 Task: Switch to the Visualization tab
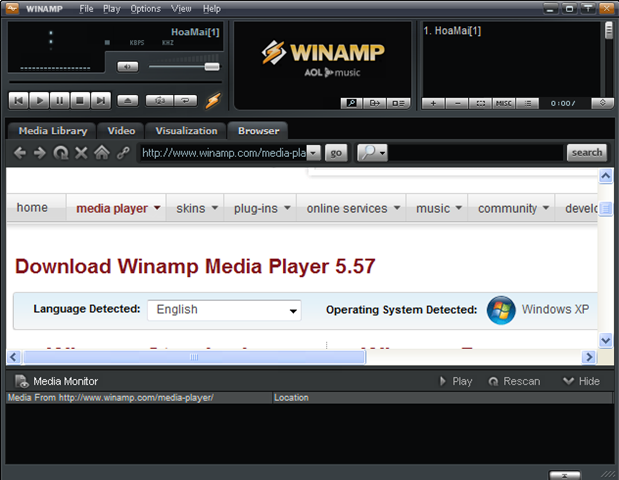click(186, 131)
